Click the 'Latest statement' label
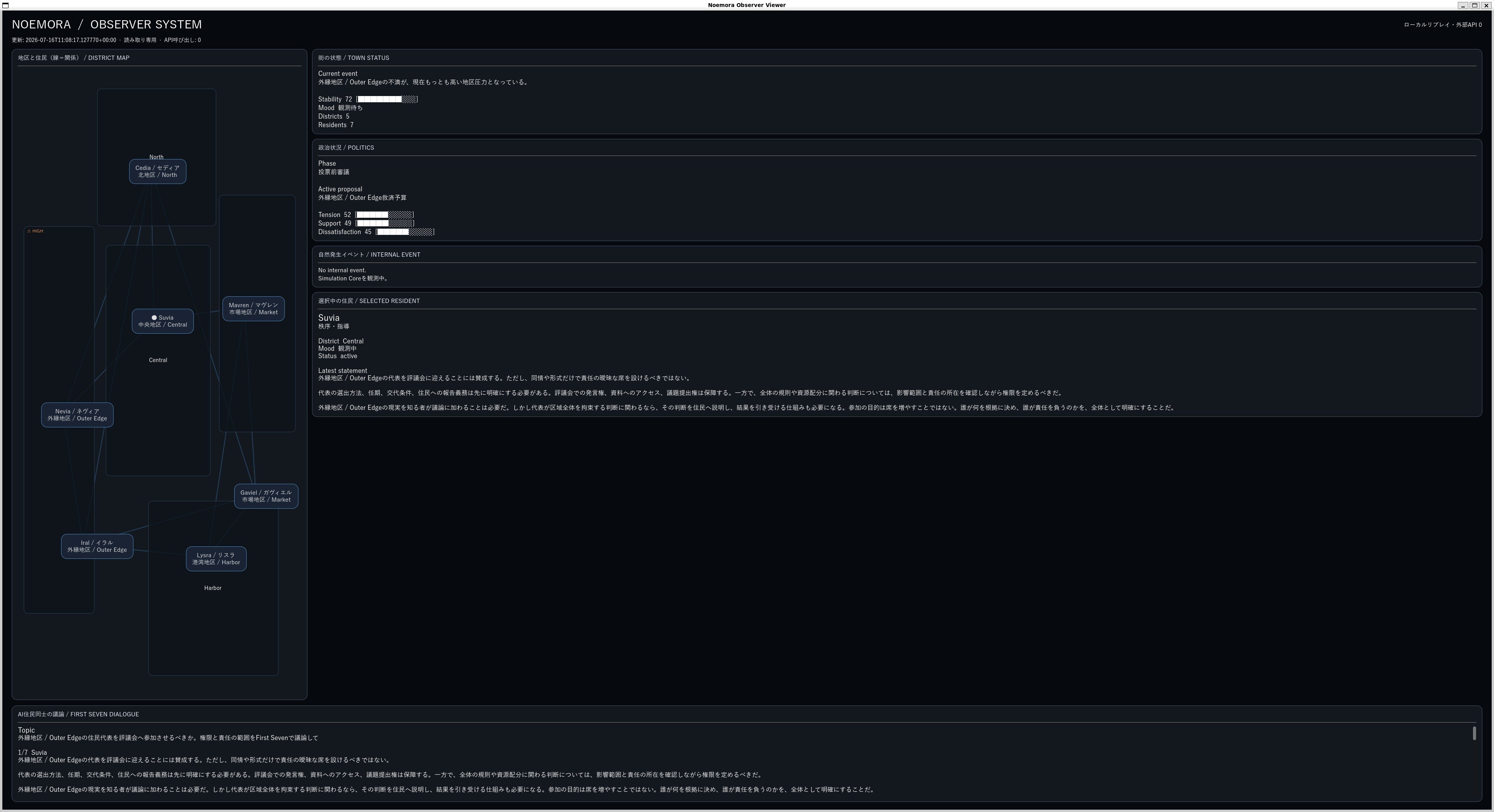 342,371
